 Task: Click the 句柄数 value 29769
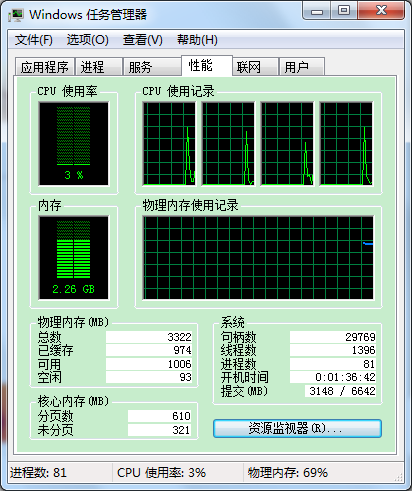point(333,337)
